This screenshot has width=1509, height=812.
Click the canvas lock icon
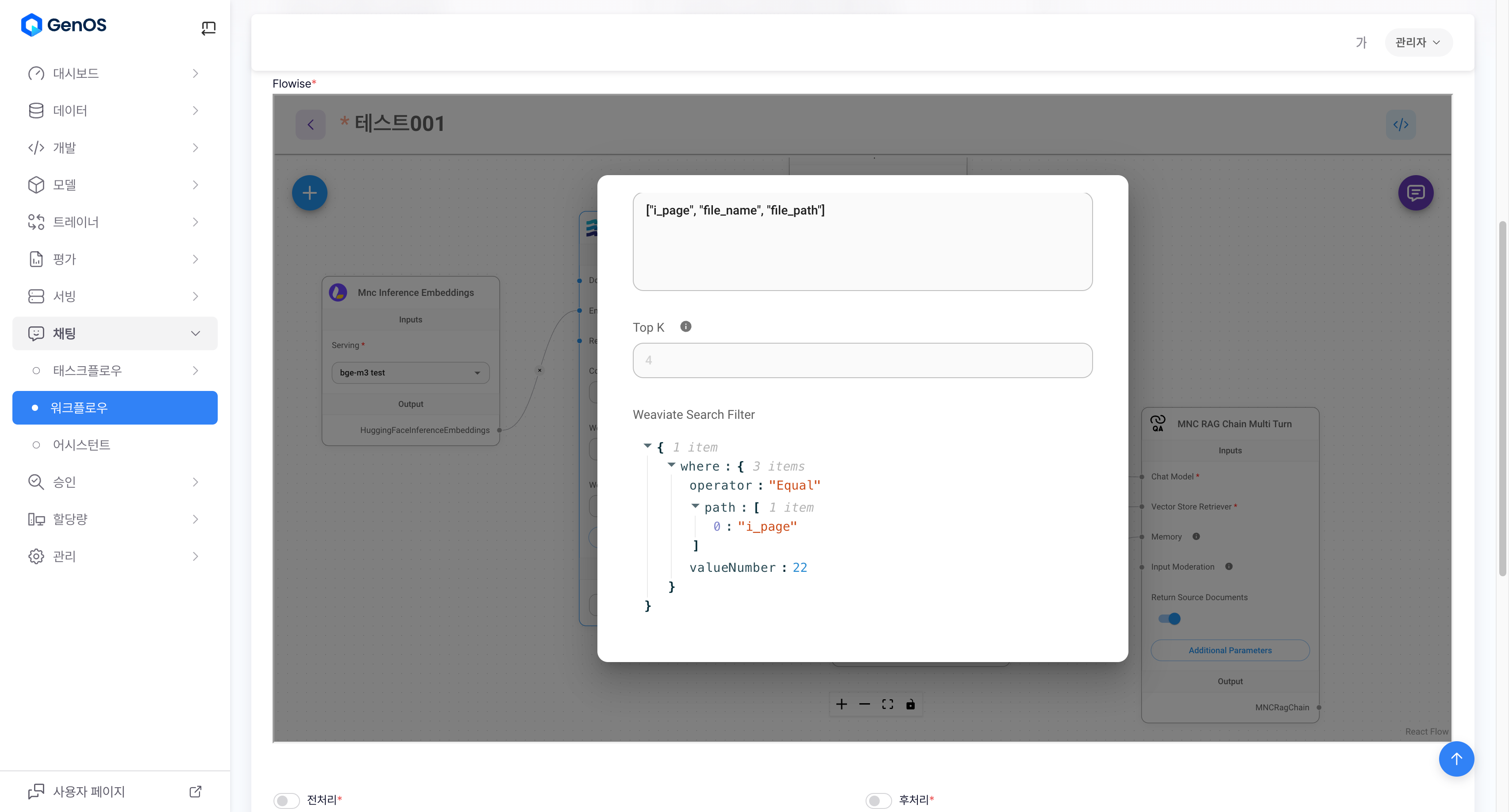tap(910, 704)
